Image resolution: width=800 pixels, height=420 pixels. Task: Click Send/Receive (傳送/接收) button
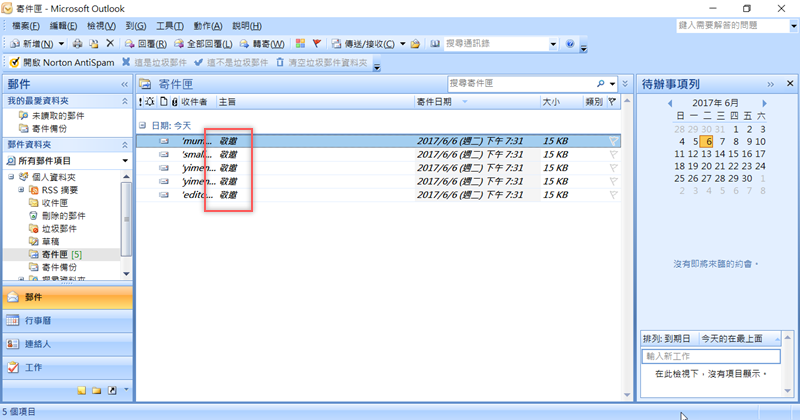(x=363, y=44)
